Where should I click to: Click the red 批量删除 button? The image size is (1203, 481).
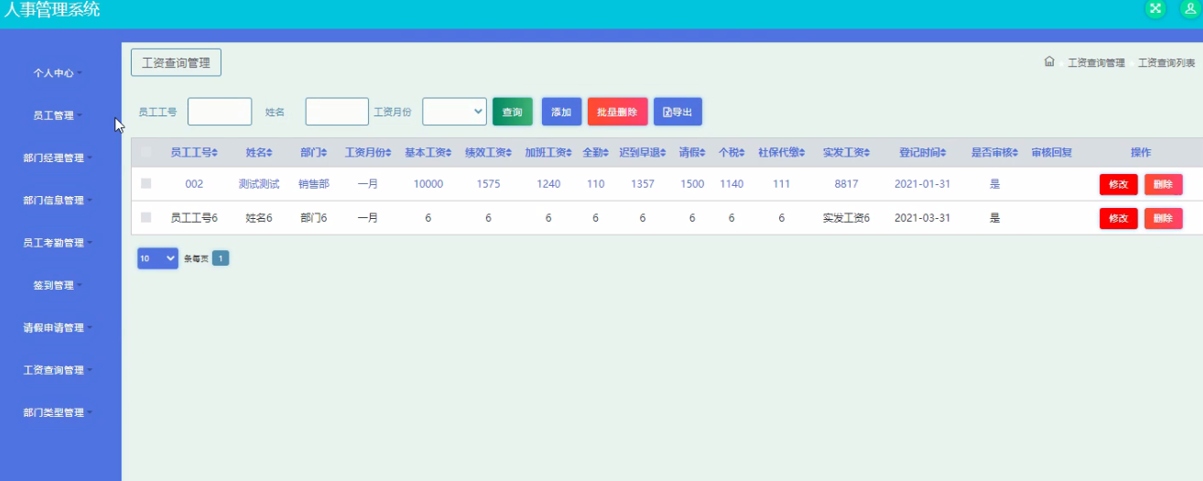(x=617, y=112)
